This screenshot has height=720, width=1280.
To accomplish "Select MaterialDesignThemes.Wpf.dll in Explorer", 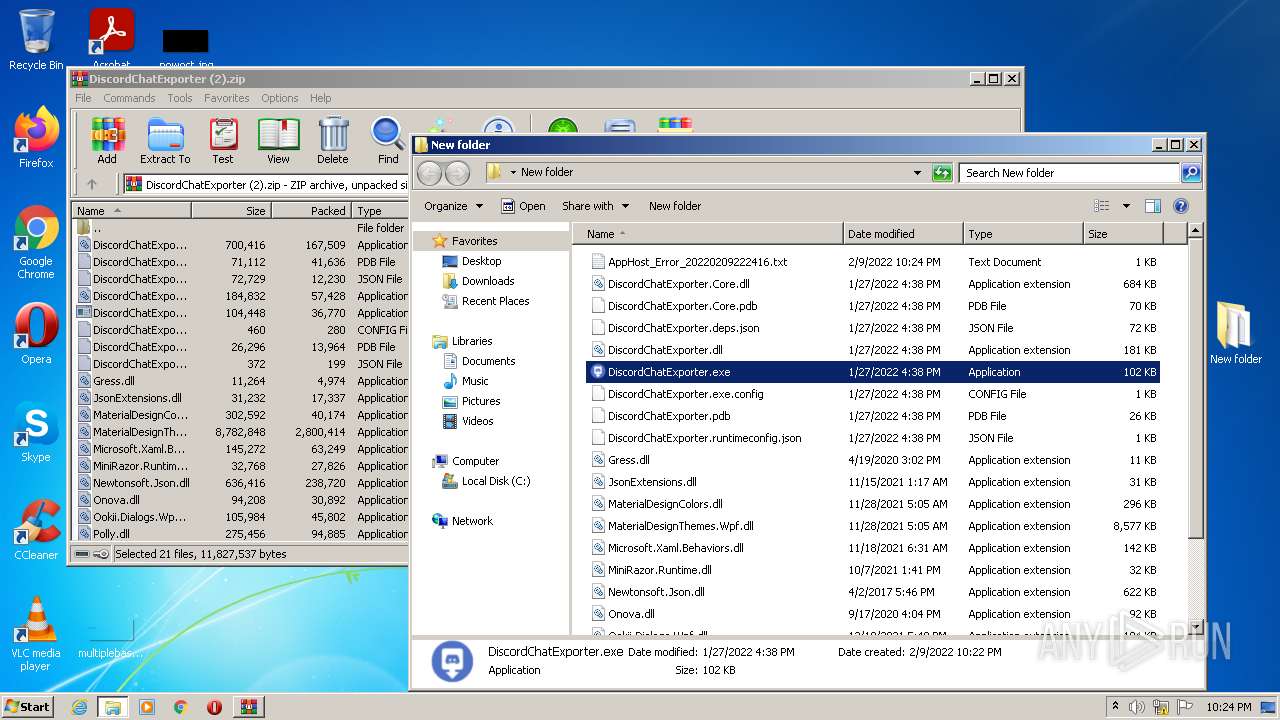I will (x=873, y=526).
